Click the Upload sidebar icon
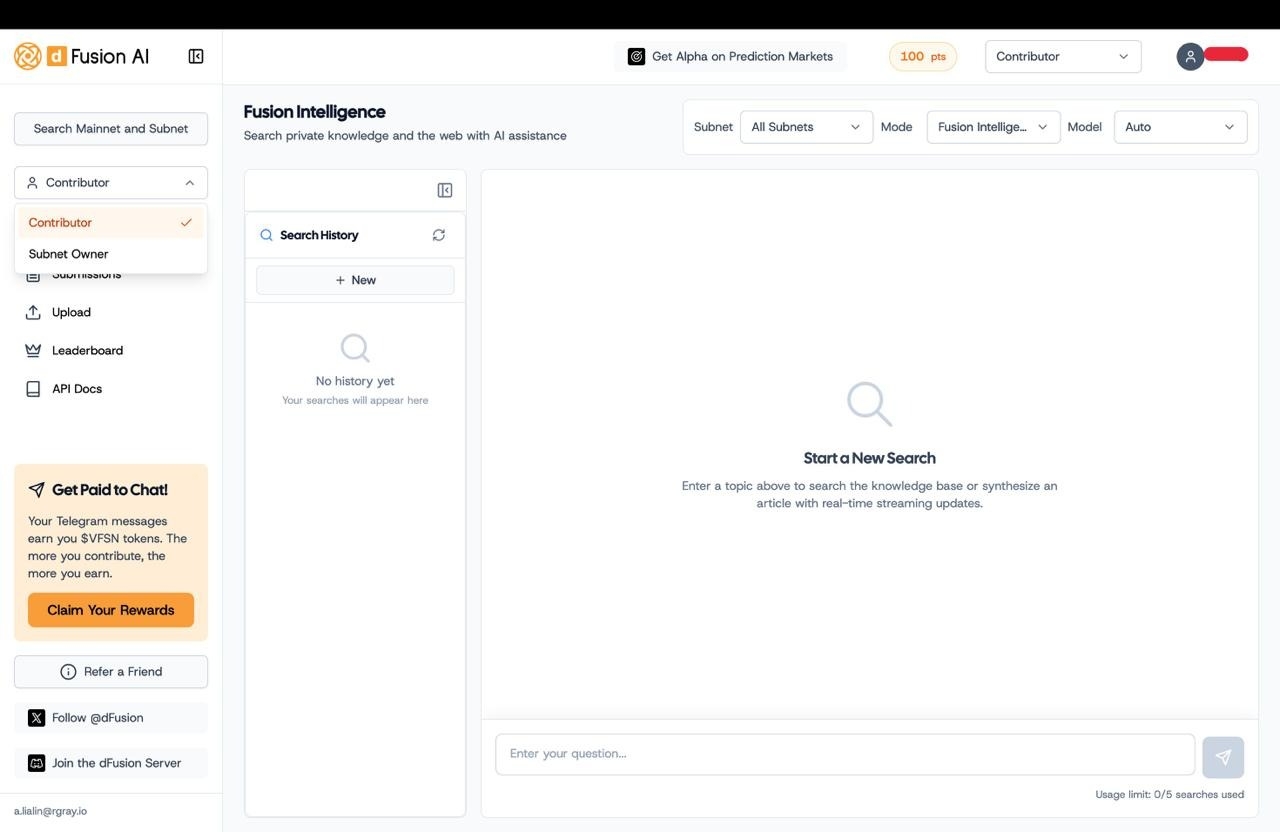1280x832 pixels. 33,312
